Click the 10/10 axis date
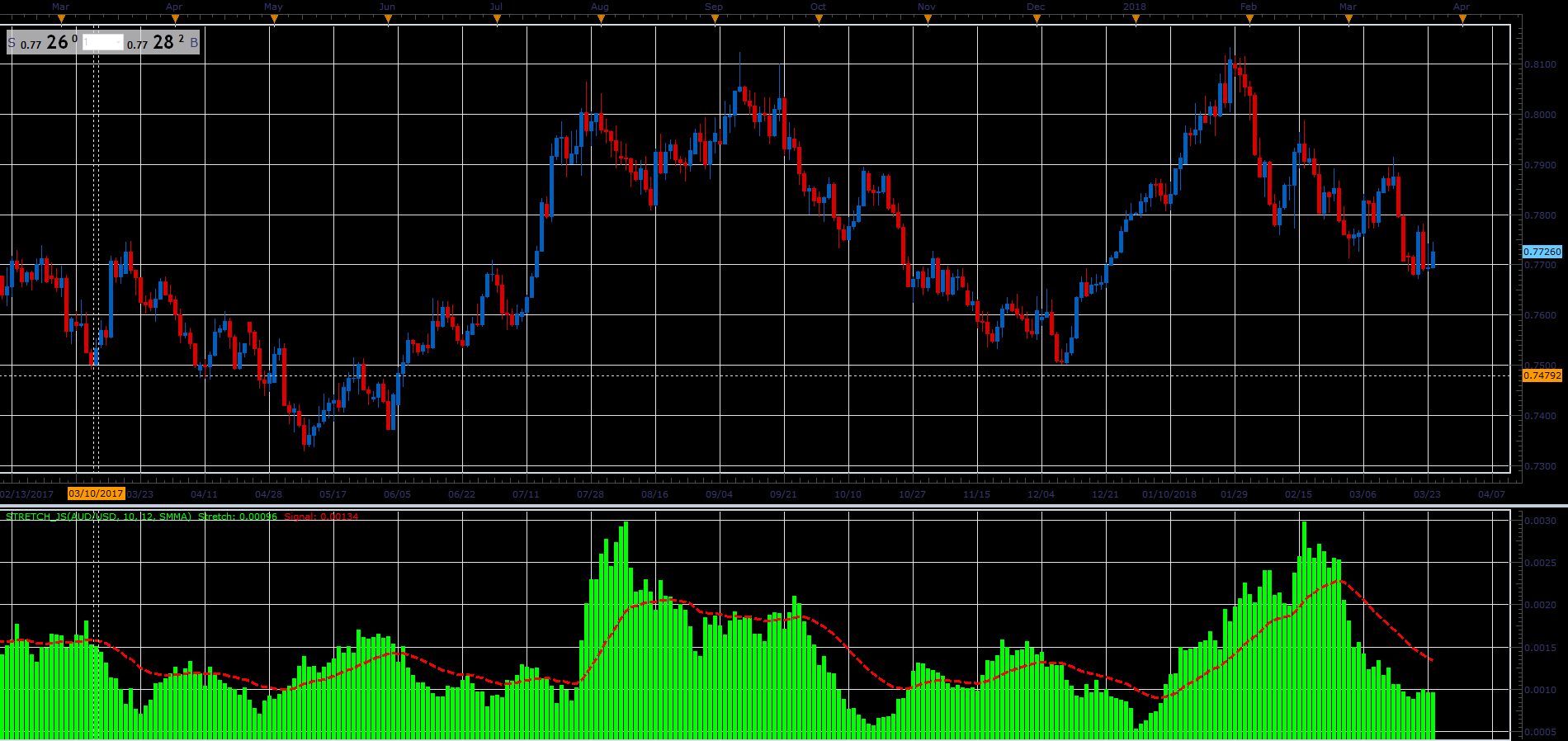1568x741 pixels. coord(848,494)
